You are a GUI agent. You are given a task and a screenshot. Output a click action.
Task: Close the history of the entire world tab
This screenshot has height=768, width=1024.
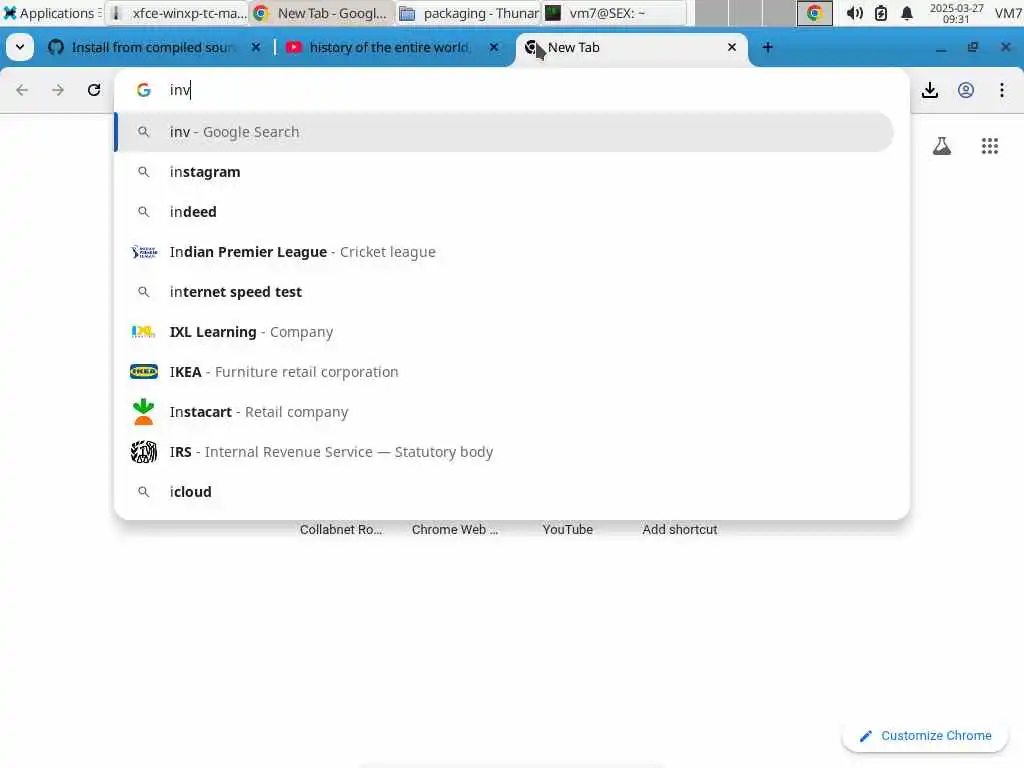pos(494,48)
